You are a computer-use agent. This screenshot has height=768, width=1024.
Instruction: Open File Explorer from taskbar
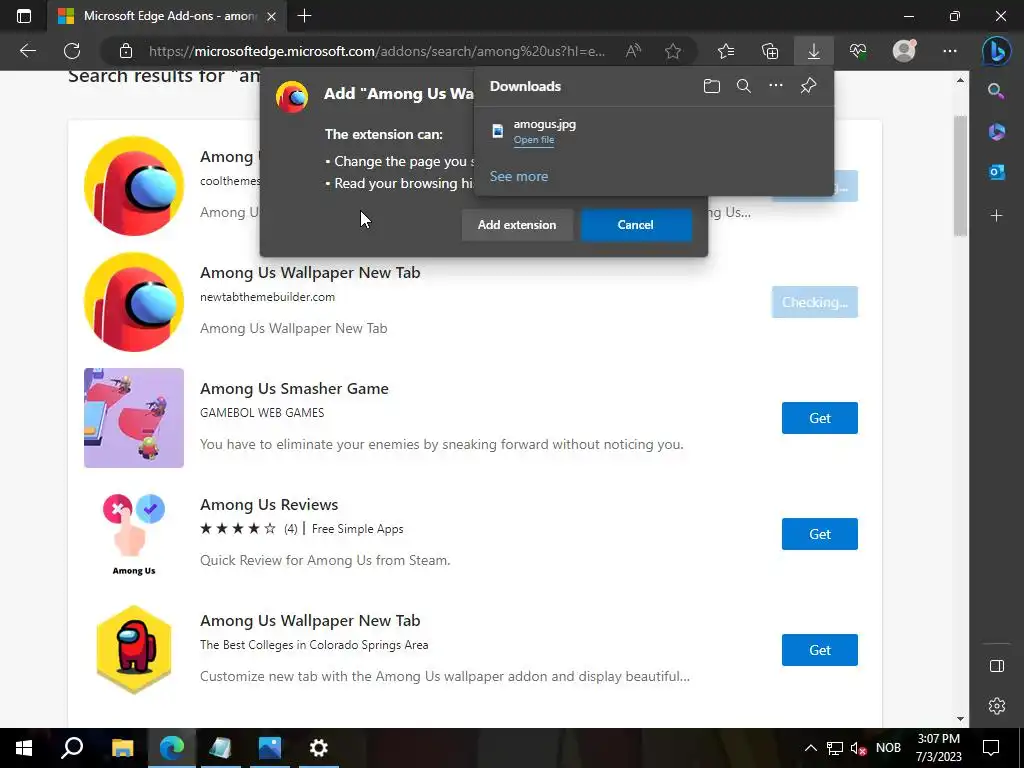tap(122, 748)
